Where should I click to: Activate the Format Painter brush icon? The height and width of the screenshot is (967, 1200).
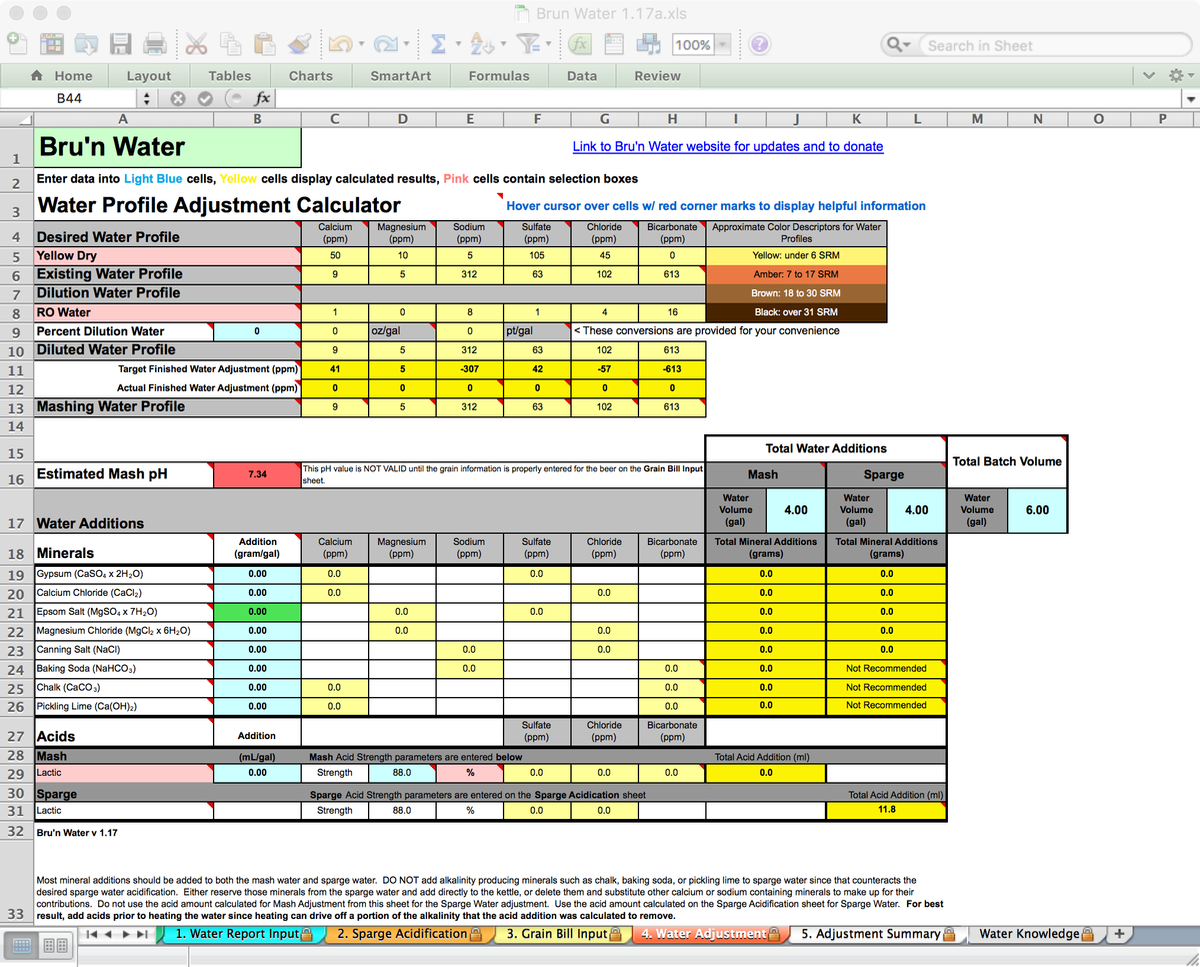297,44
